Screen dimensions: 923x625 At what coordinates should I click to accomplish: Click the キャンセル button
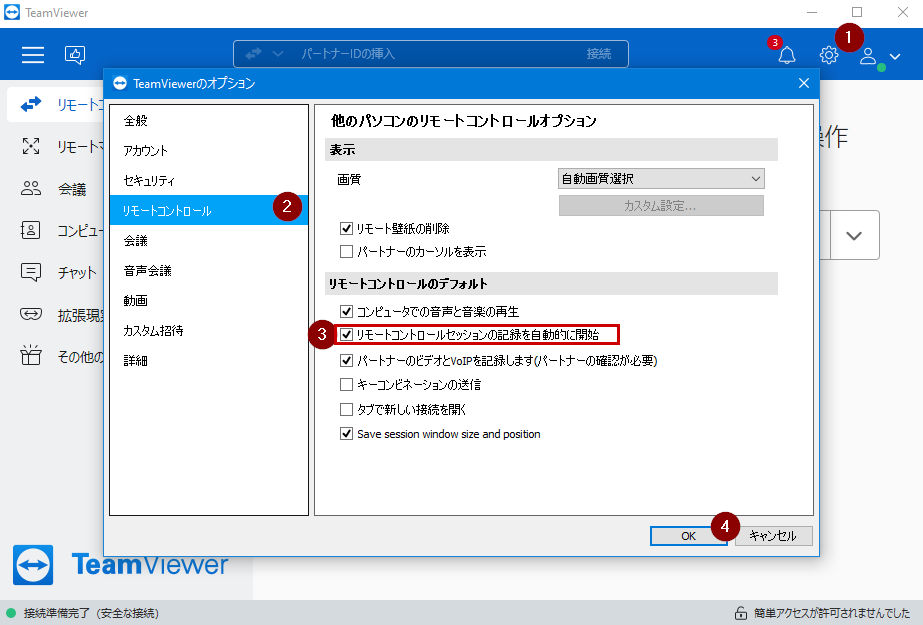(x=773, y=536)
